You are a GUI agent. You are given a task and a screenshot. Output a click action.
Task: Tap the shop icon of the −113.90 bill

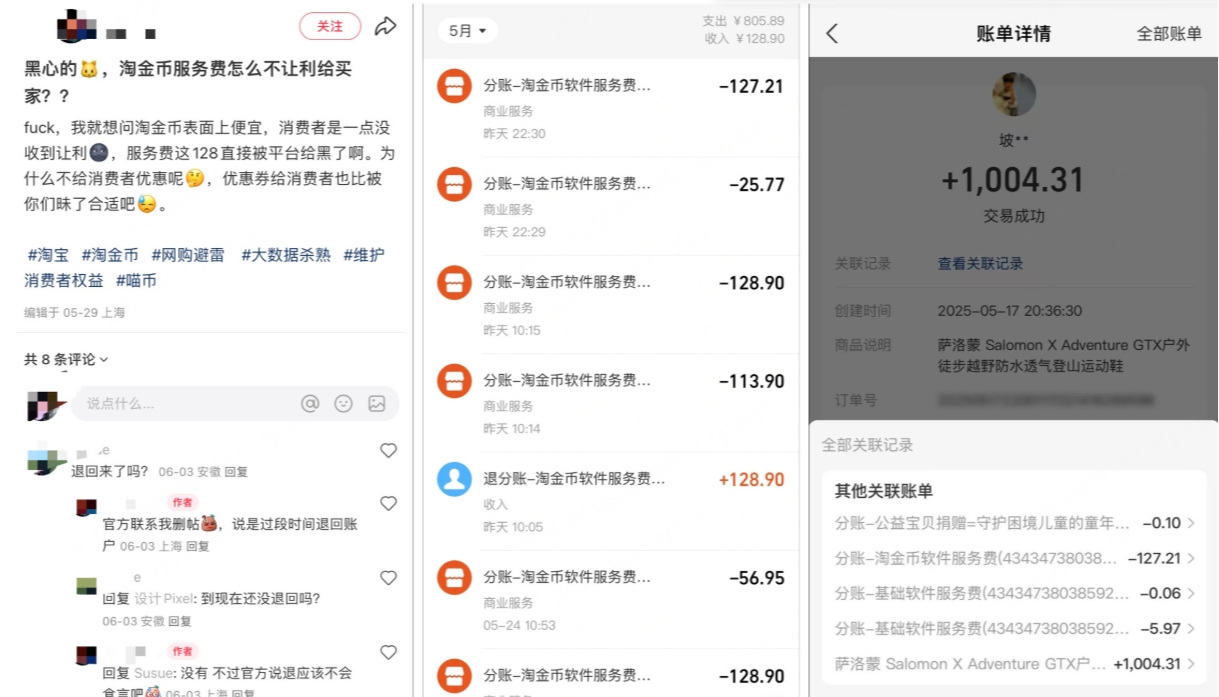[454, 381]
